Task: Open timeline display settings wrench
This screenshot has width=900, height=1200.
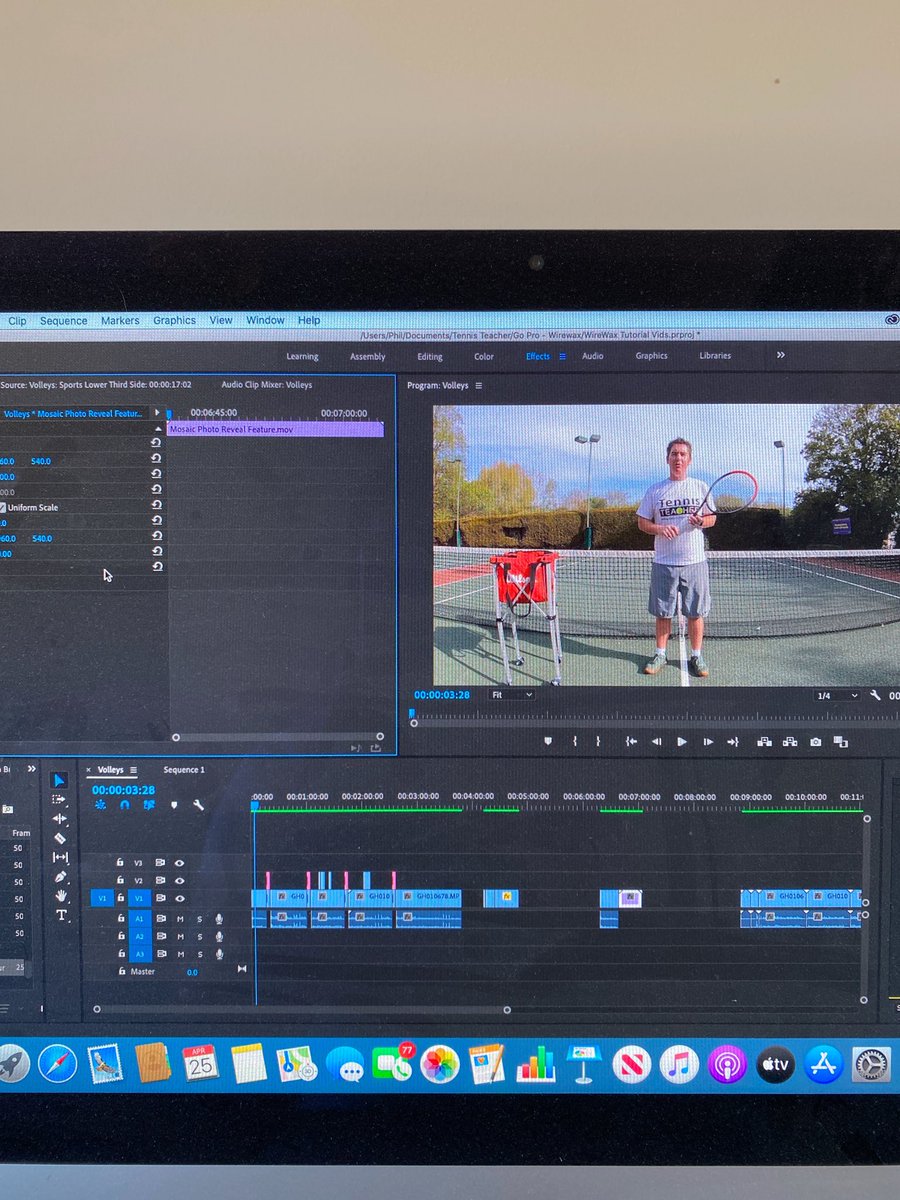Action: (x=198, y=805)
